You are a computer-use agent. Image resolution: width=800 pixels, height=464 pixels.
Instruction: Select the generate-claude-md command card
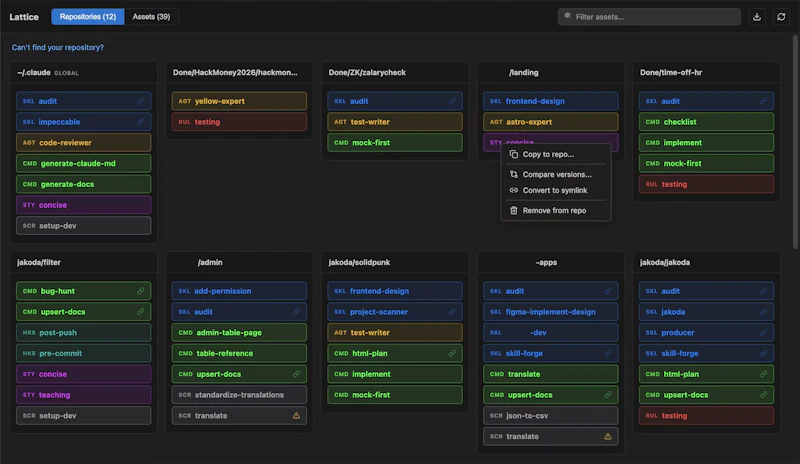(84, 163)
